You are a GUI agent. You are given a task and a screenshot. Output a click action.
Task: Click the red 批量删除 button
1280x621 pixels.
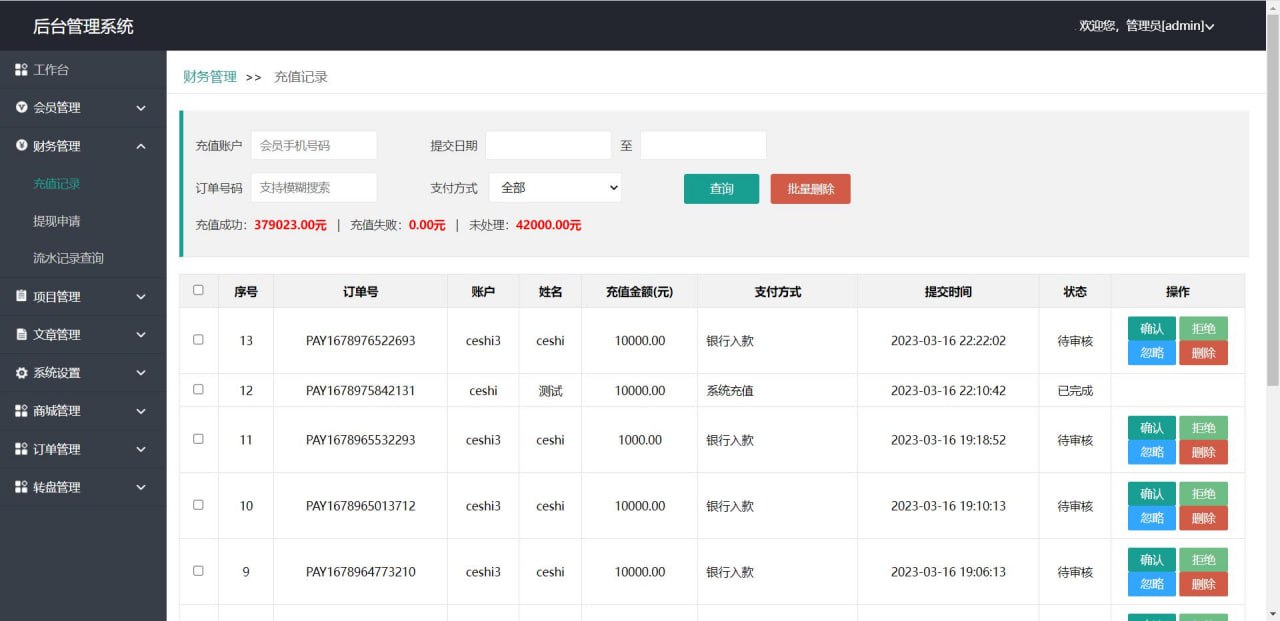pyautogui.click(x=810, y=189)
